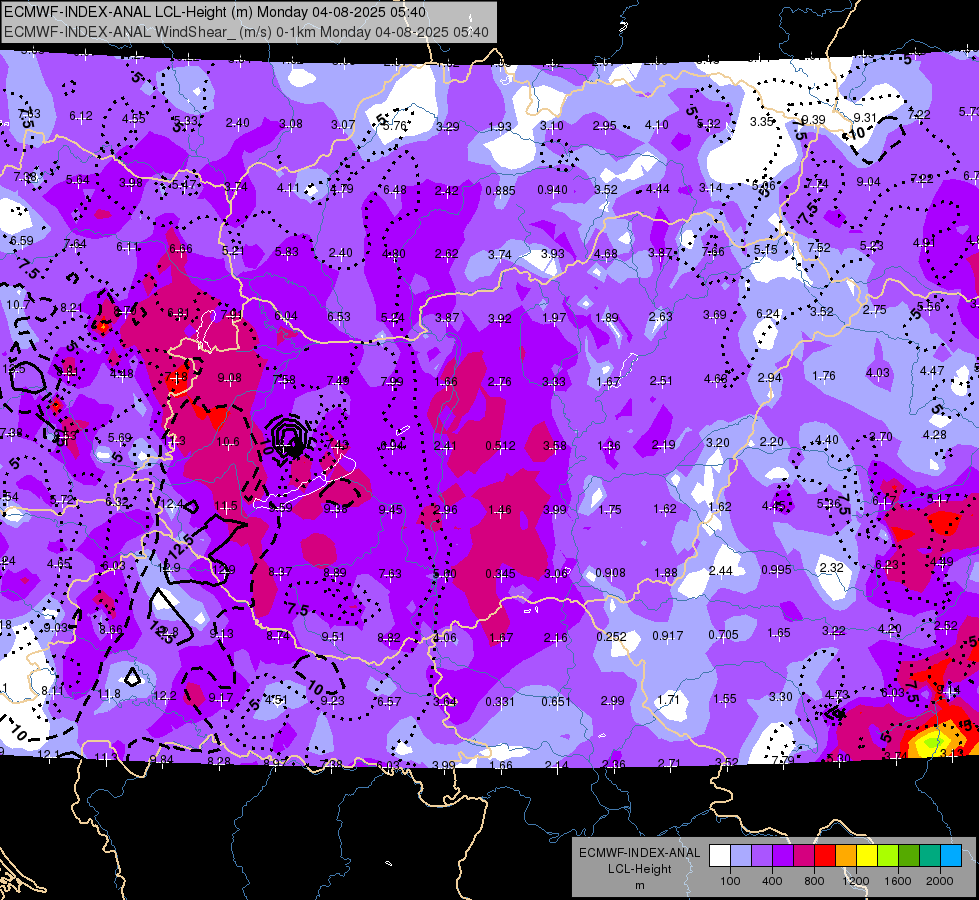Pick the magenta legend swatch near 800
Image resolution: width=979 pixels, height=900 pixels.
[x=804, y=856]
